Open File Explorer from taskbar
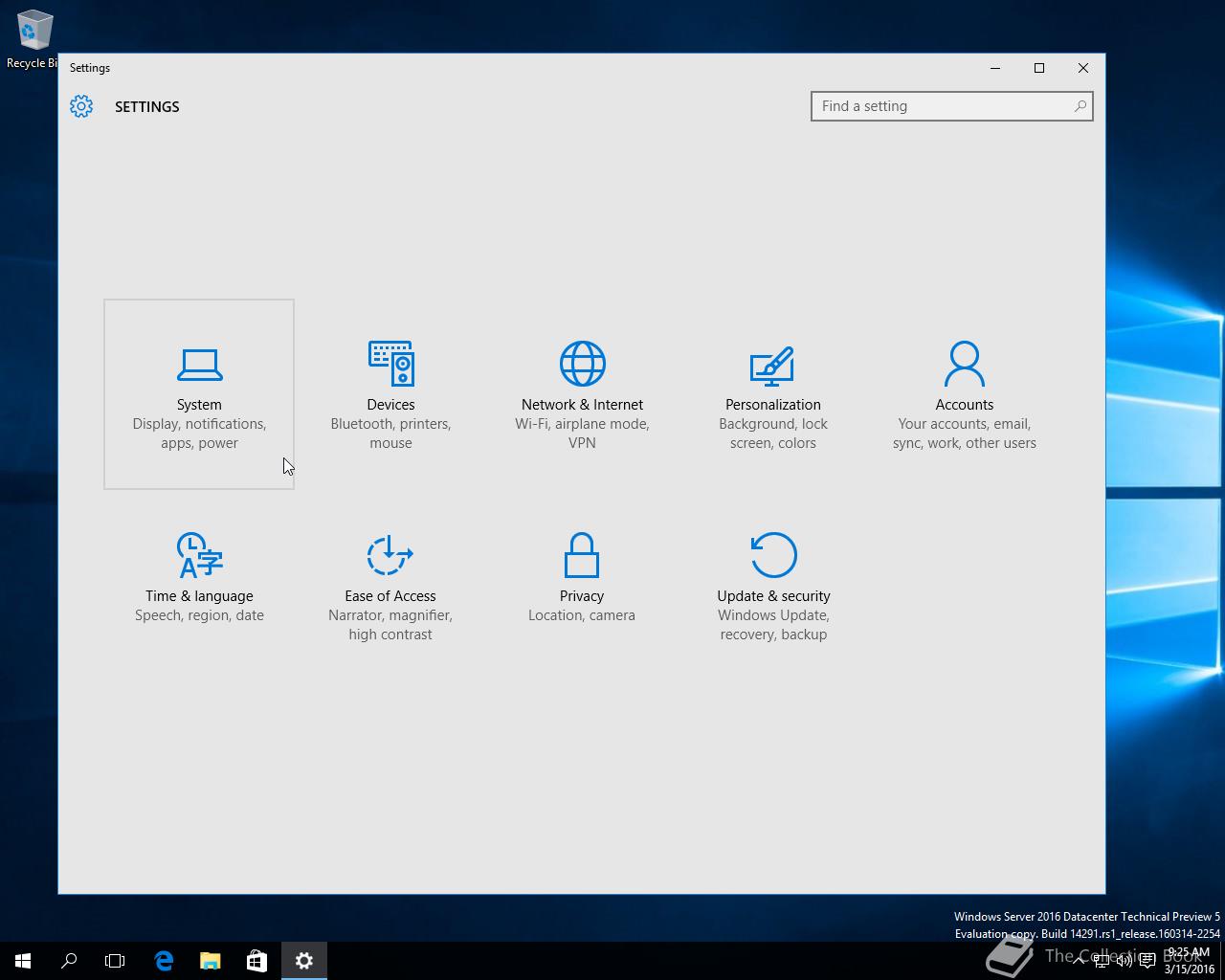The image size is (1225, 980). click(x=210, y=961)
